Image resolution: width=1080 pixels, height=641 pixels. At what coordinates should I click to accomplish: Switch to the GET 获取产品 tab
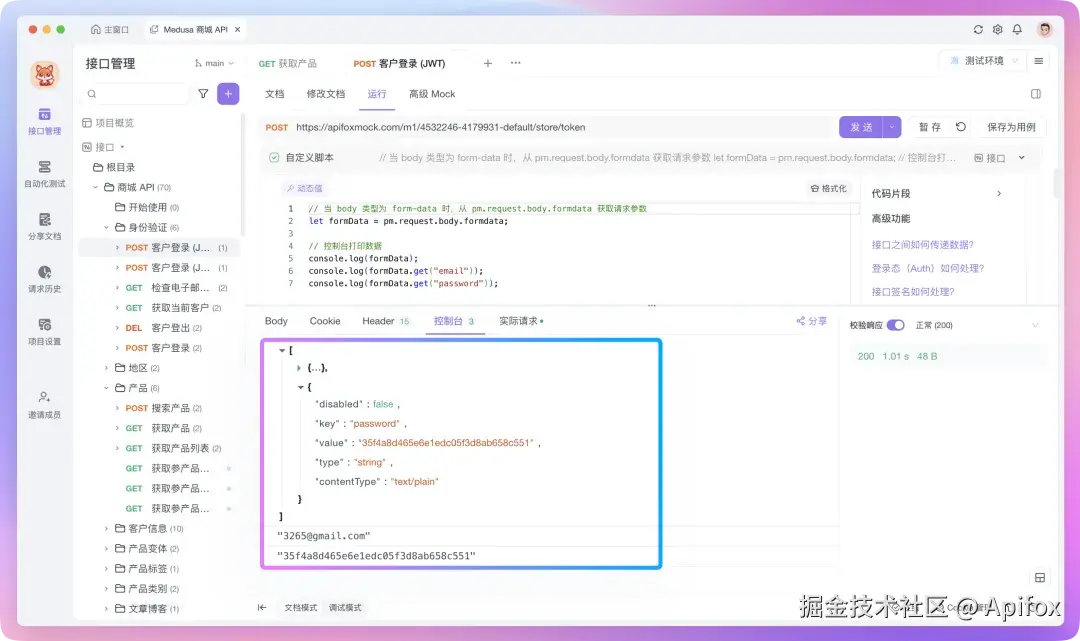click(x=288, y=63)
